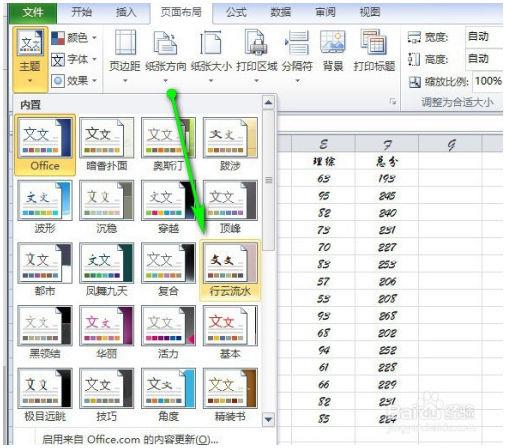
Task: Open the 宽度 width 自动 dropdown box
Action: pyautogui.click(x=484, y=36)
